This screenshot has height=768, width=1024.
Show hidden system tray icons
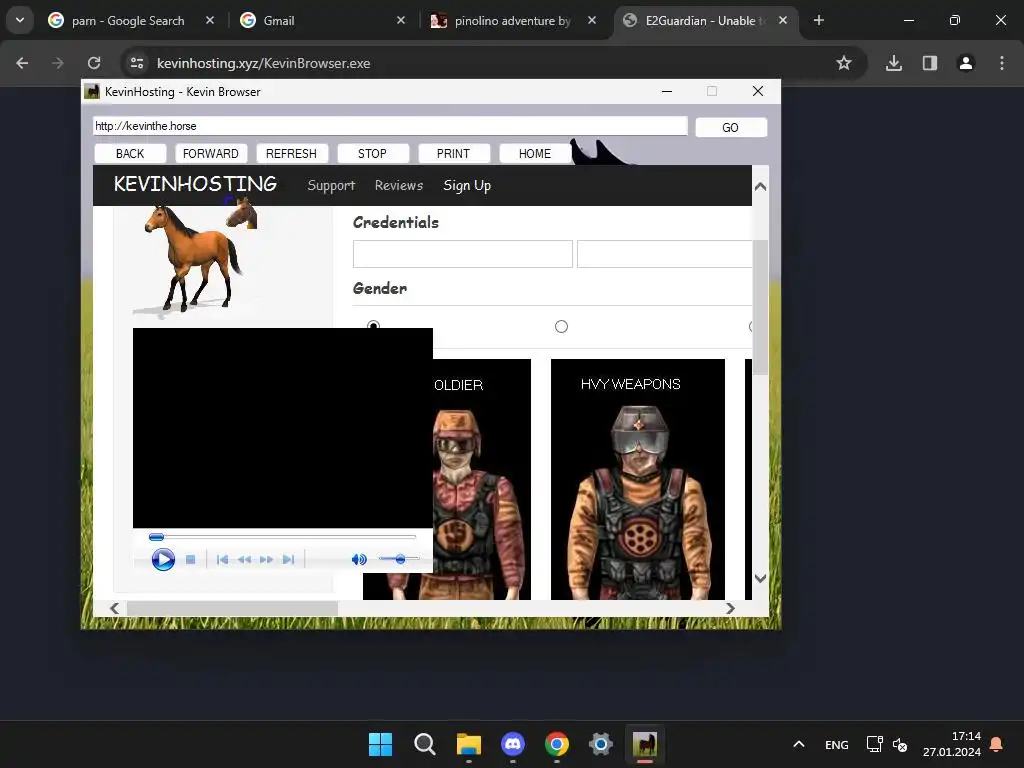(799, 744)
